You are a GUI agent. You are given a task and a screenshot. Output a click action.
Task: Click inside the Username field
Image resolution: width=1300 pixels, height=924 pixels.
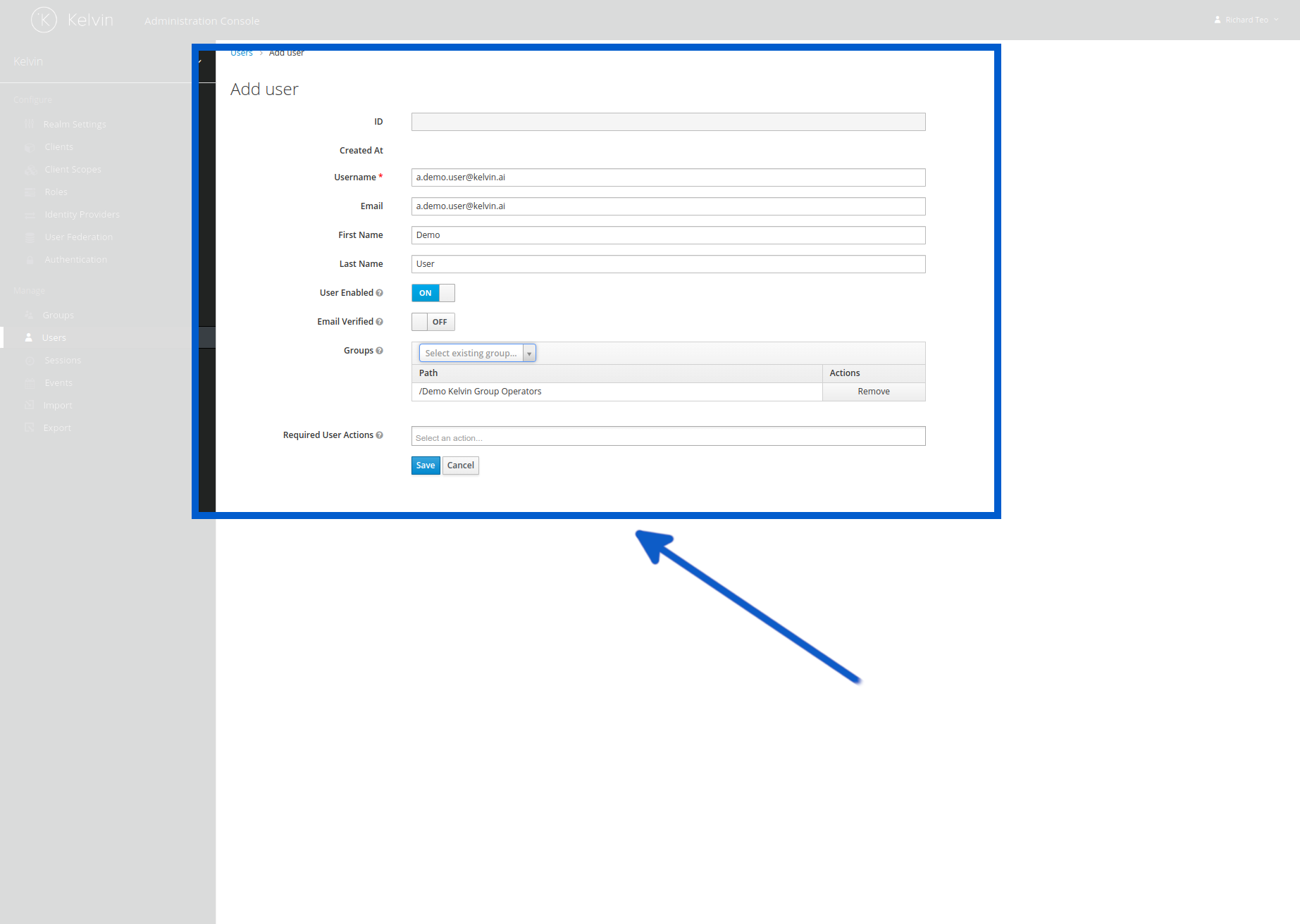click(668, 177)
